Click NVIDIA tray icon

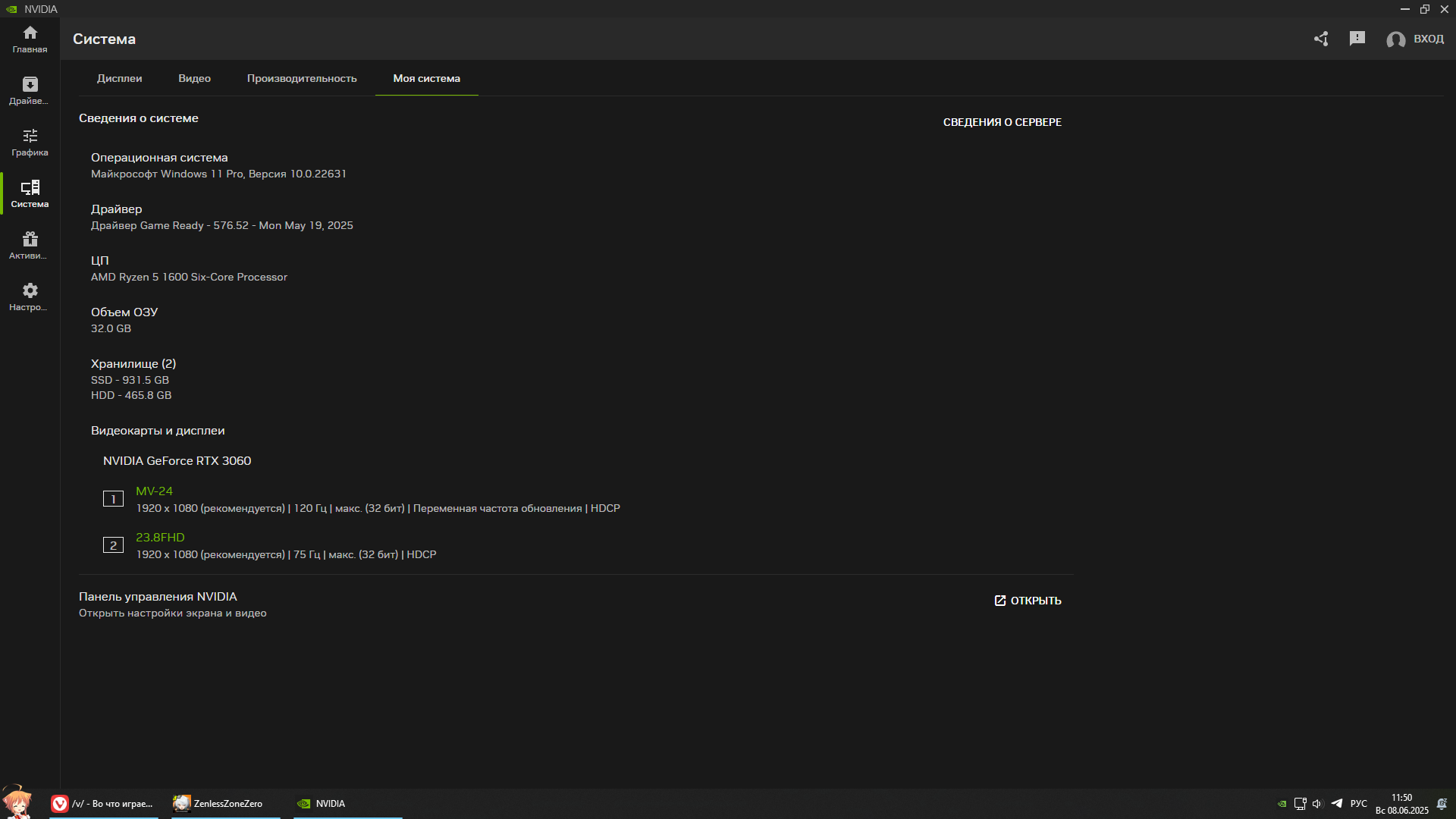click(1282, 804)
